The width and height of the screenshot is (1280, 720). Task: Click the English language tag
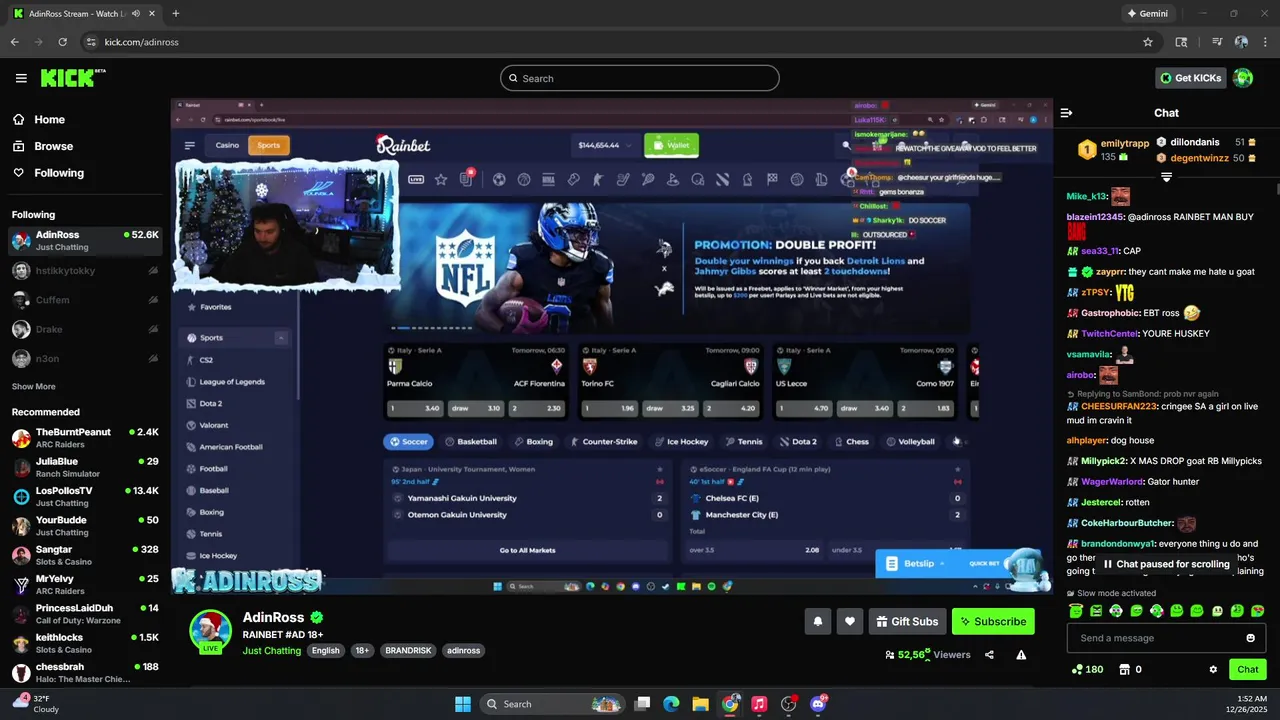coord(325,651)
